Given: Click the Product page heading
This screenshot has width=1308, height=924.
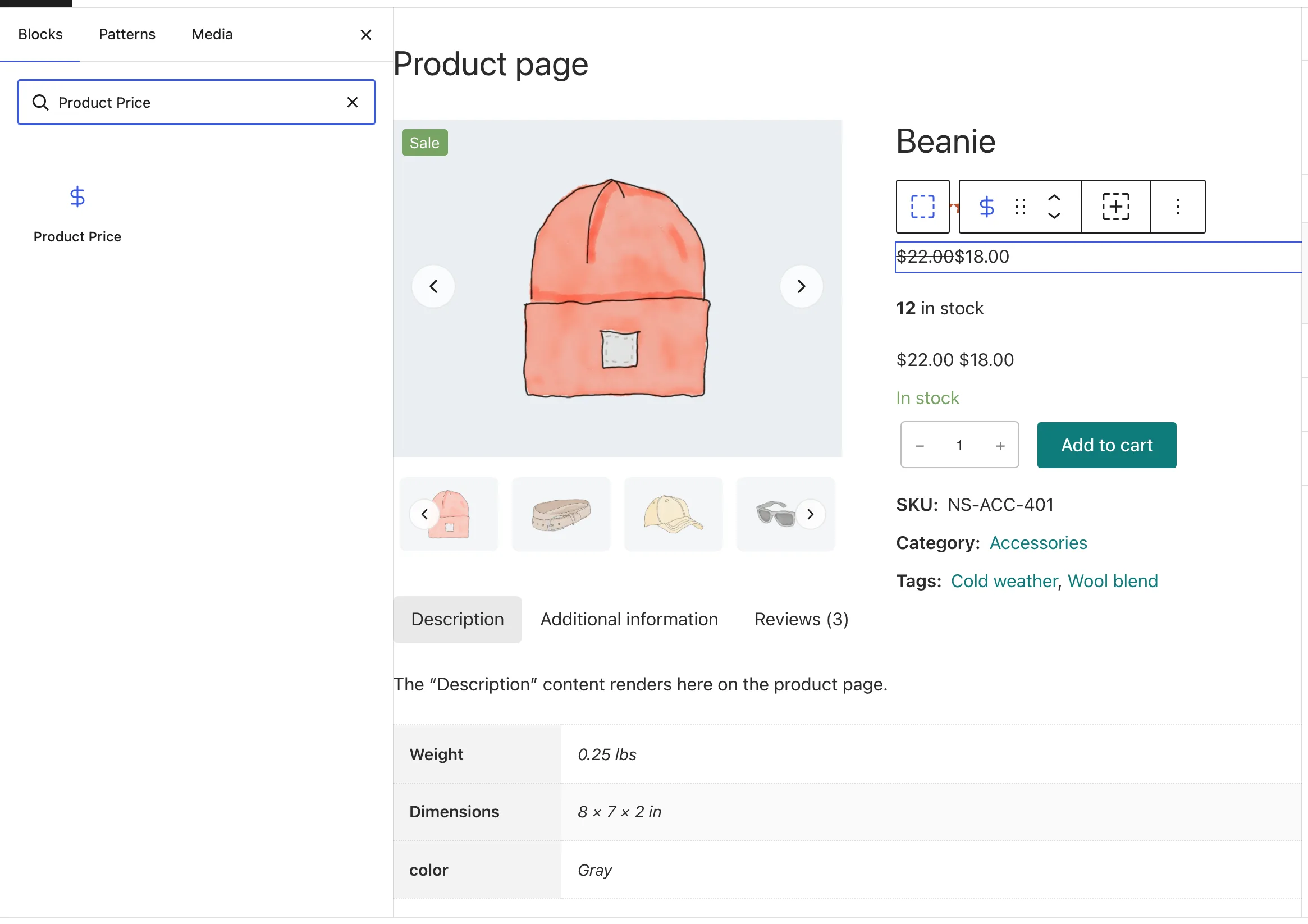Looking at the screenshot, I should coord(490,63).
